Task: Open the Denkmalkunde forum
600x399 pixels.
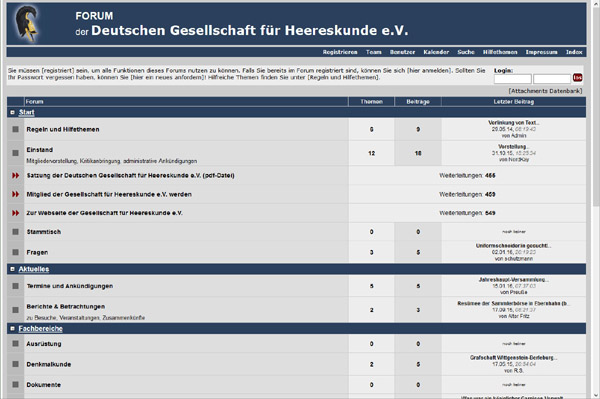Action: click(x=49, y=364)
